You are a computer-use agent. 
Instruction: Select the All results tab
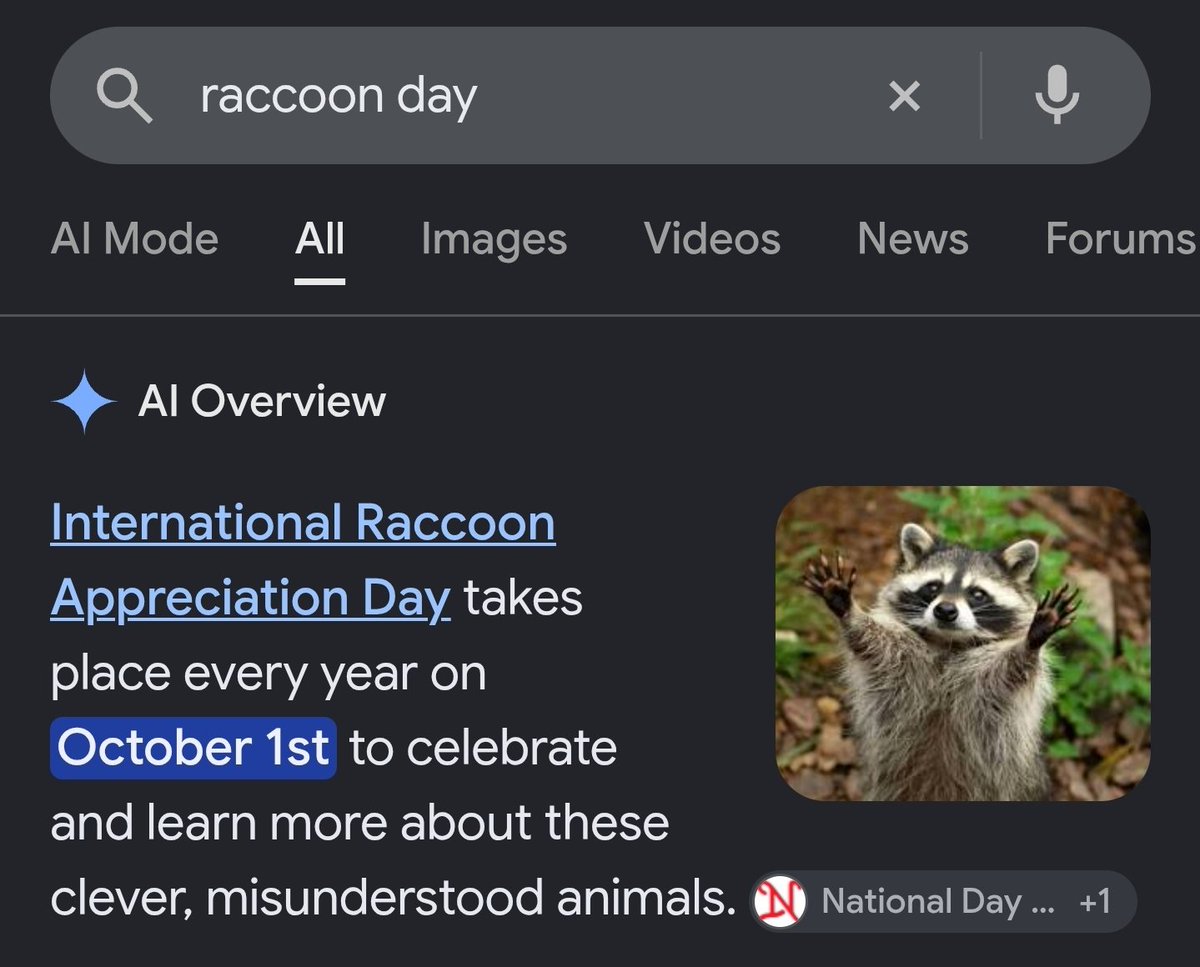[x=320, y=239]
